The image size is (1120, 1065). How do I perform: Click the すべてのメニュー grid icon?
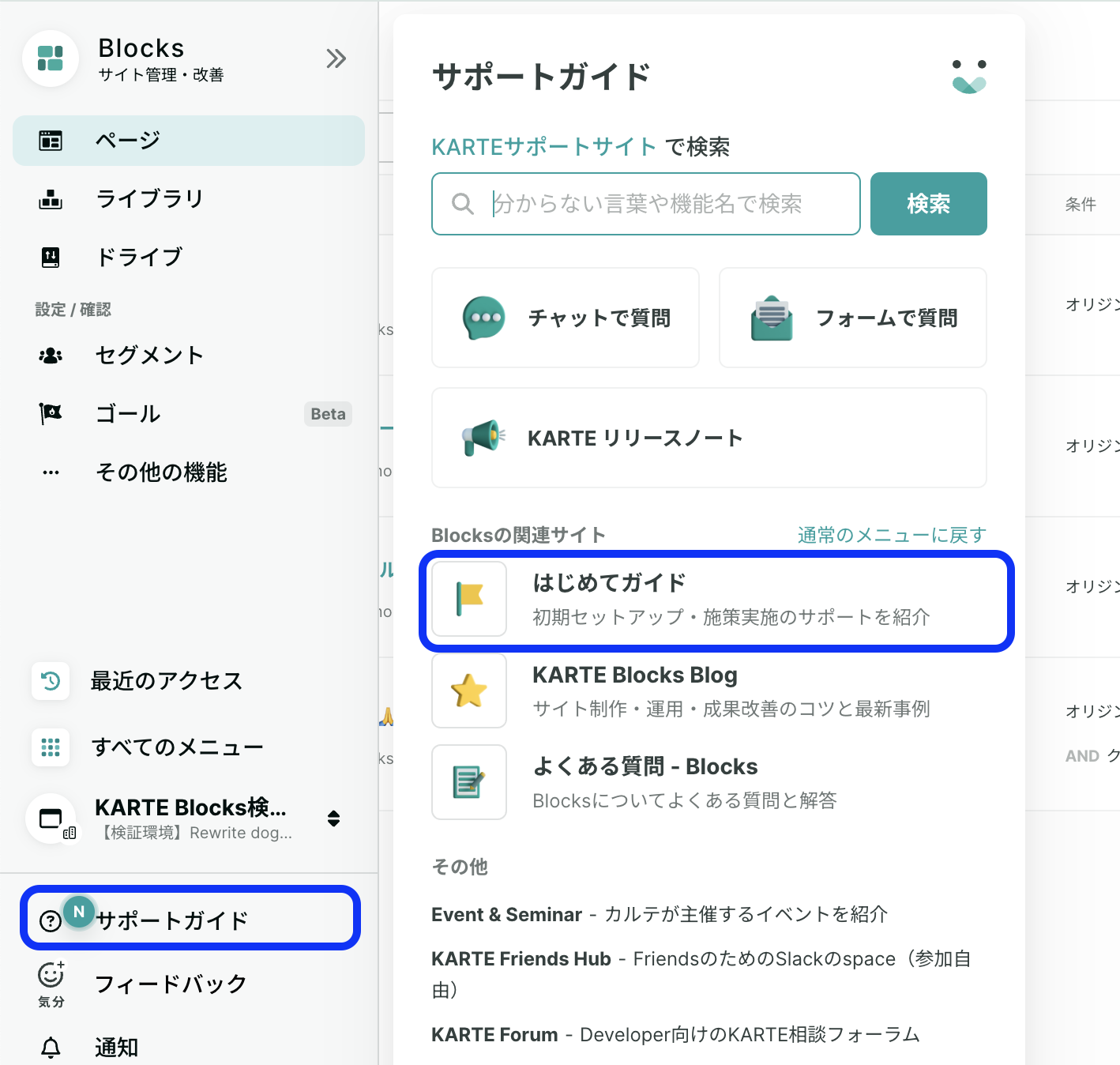pos(51,747)
